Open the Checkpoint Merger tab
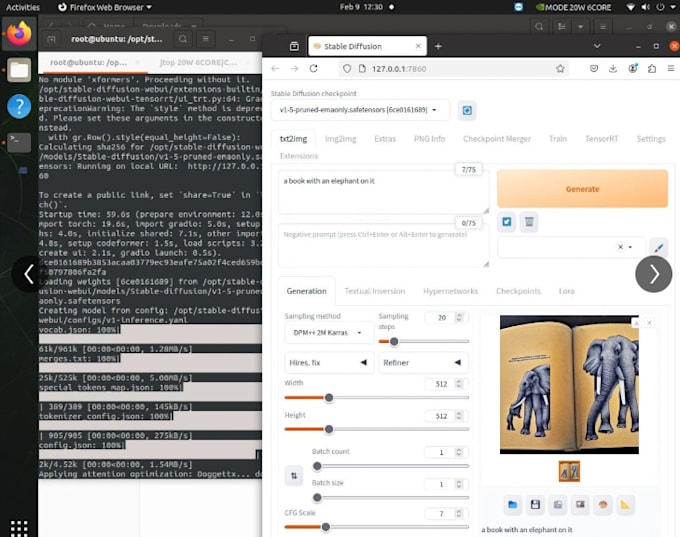 [497, 139]
